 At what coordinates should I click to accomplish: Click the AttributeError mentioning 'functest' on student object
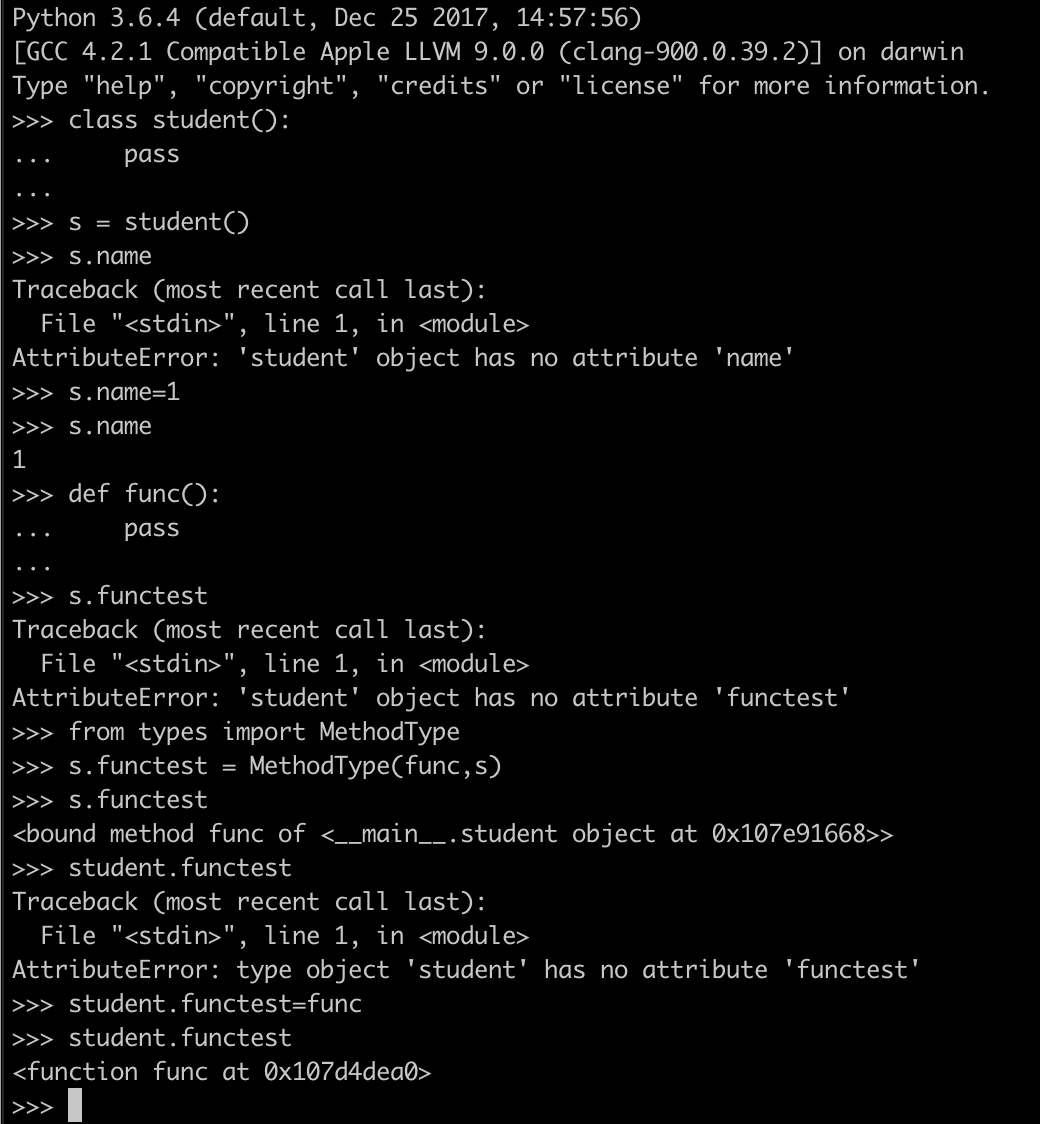[431, 697]
